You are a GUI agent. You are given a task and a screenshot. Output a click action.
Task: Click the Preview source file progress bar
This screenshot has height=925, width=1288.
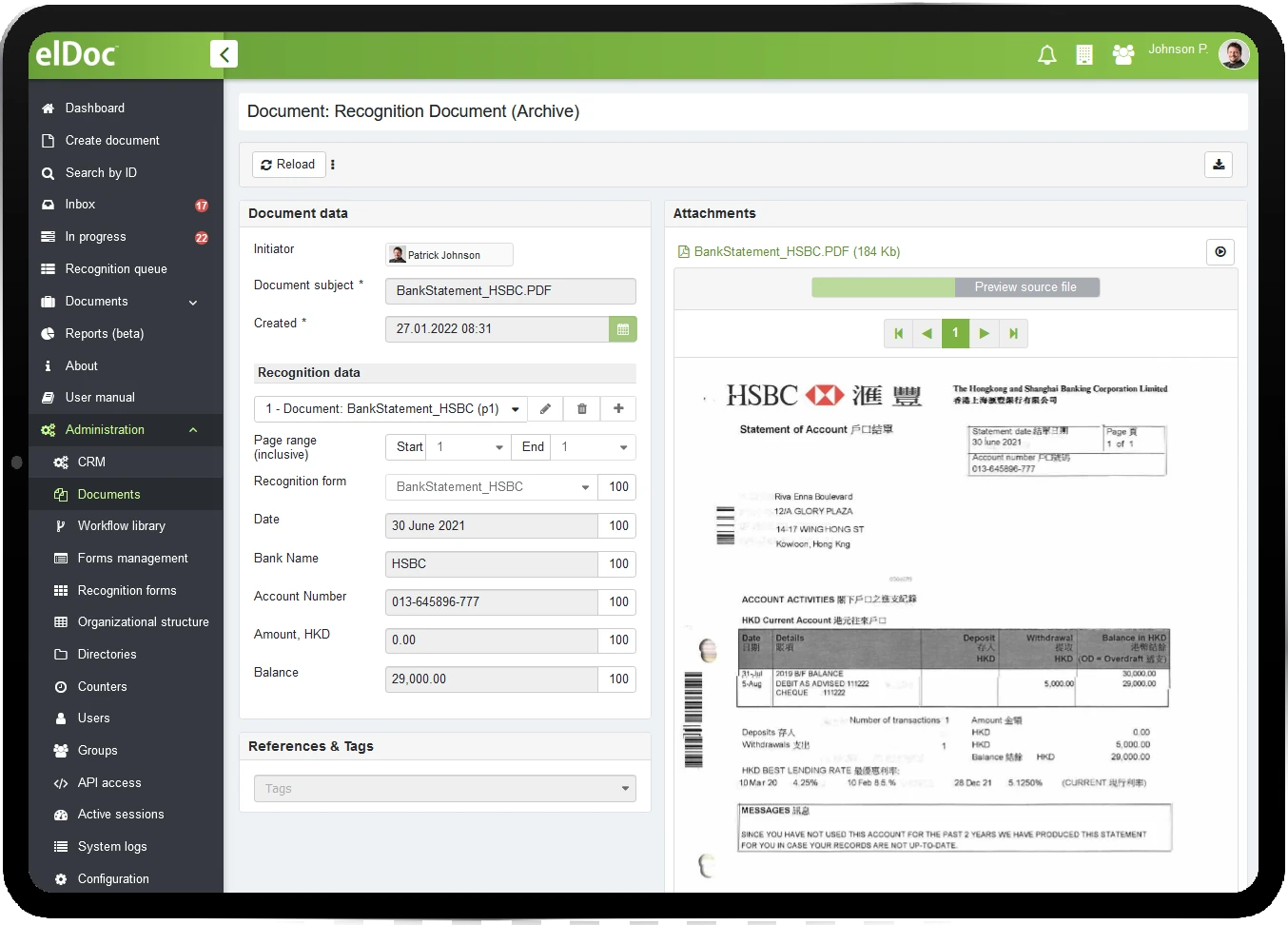[x=956, y=287]
